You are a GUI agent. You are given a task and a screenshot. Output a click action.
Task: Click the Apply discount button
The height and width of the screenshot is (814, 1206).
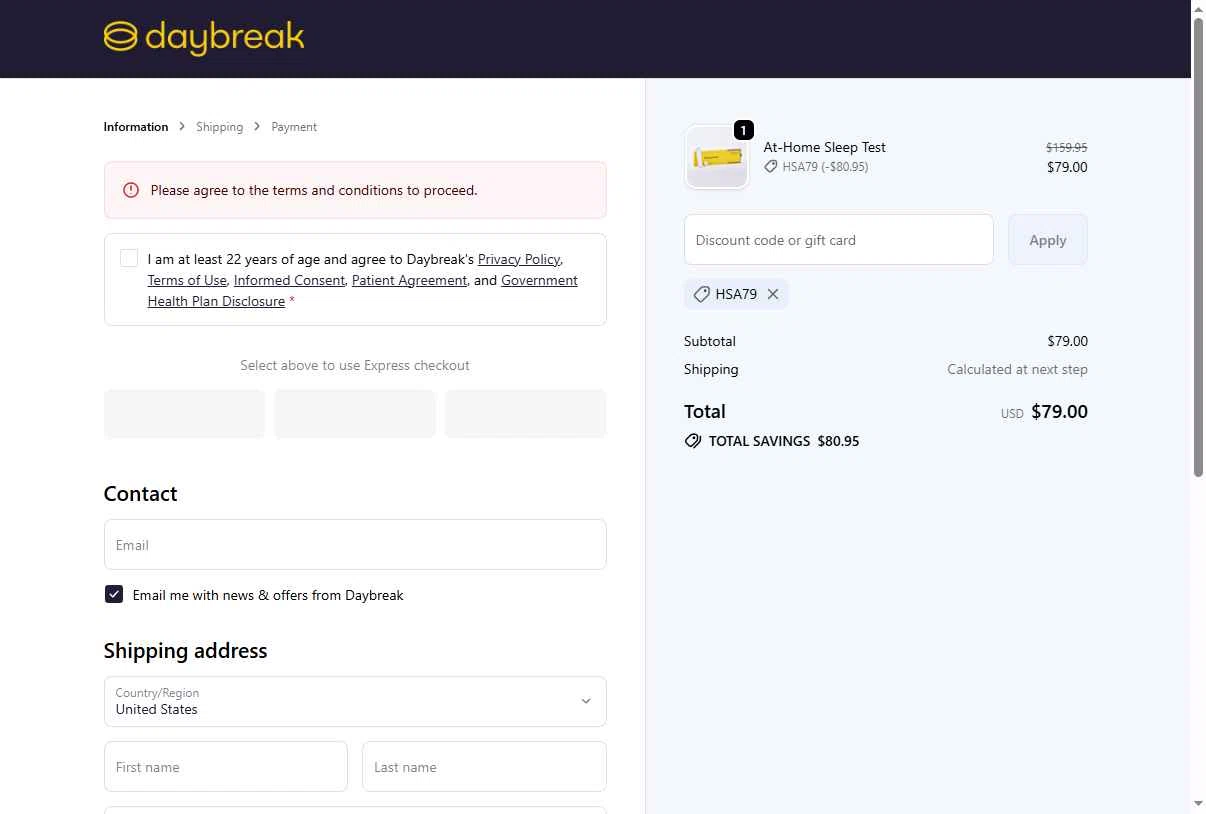pyautogui.click(x=1048, y=240)
